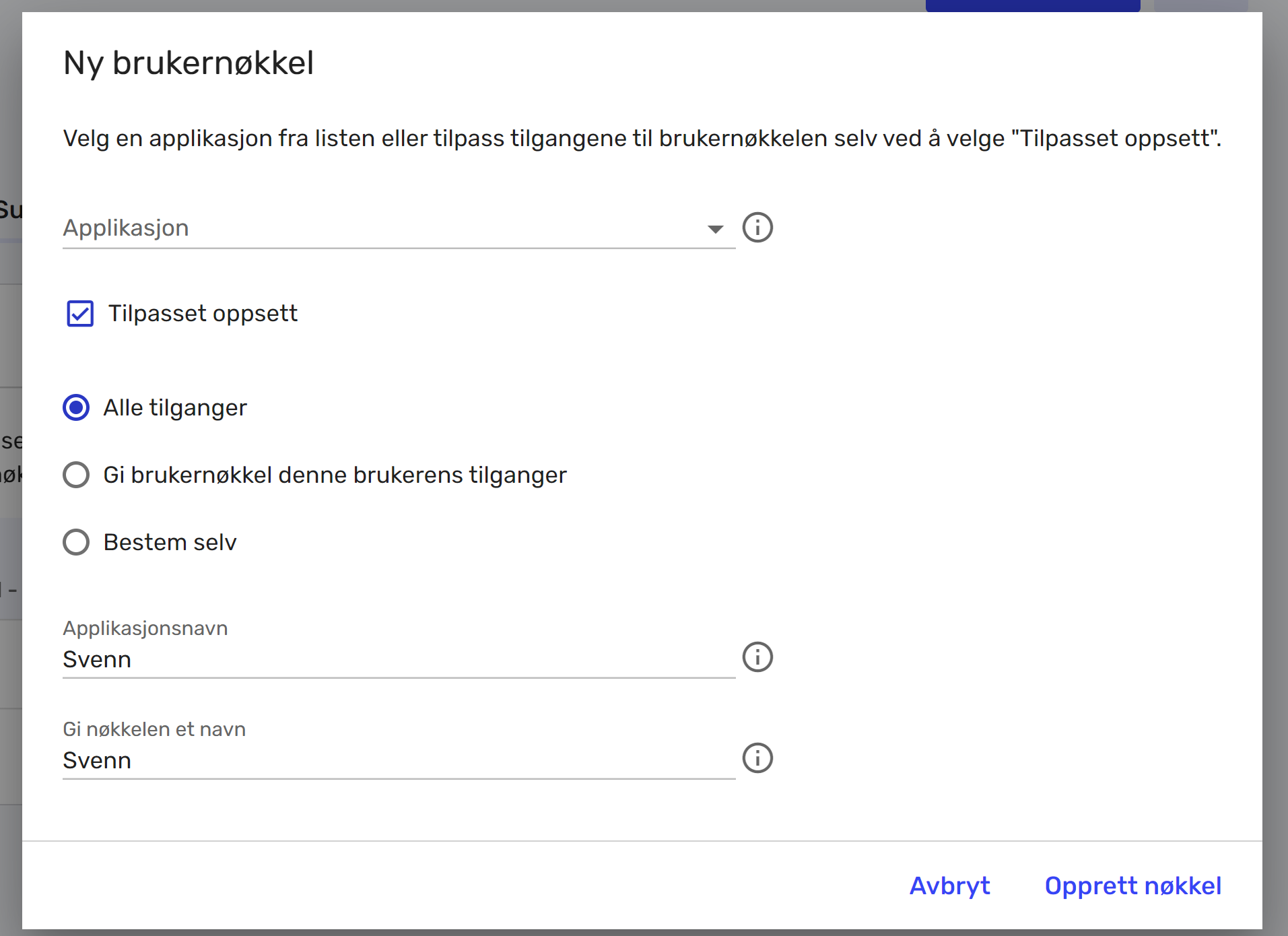This screenshot has width=1288, height=936.
Task: Select the Alle tilganger radio button
Action: [76, 408]
